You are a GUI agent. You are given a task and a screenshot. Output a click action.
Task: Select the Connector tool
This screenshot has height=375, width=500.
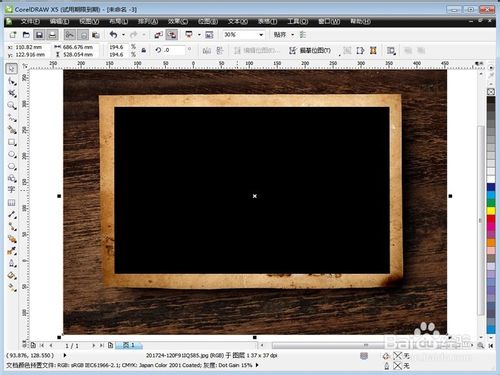(x=12, y=227)
